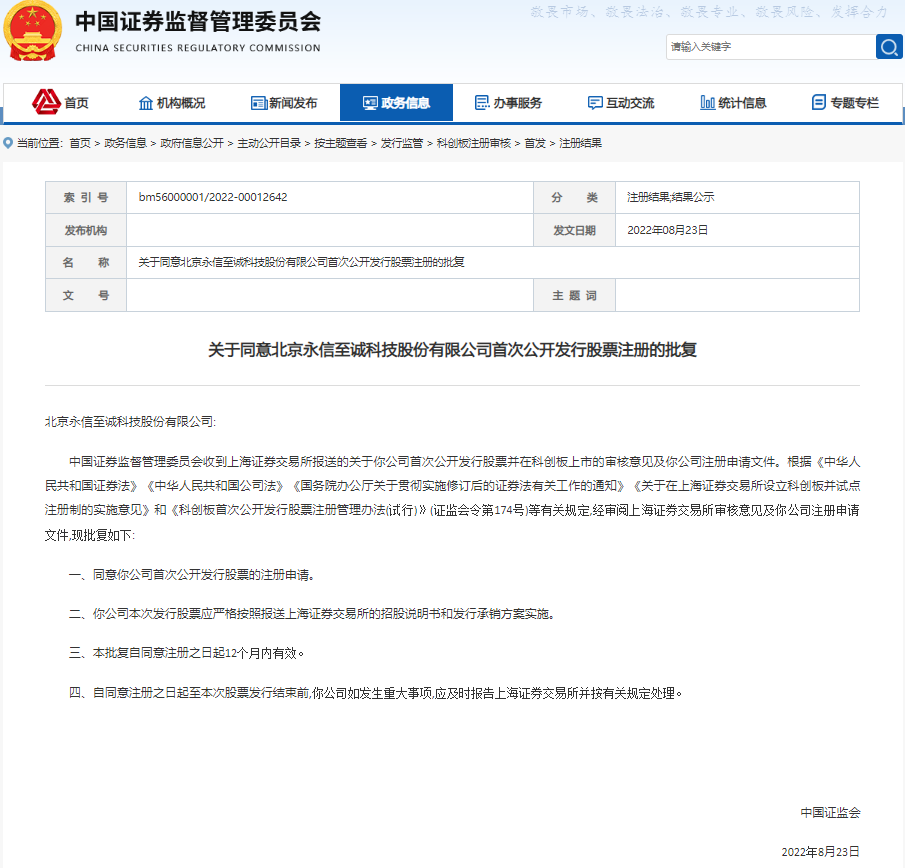Click the location pin icon in breadcrumb

(x=8, y=143)
